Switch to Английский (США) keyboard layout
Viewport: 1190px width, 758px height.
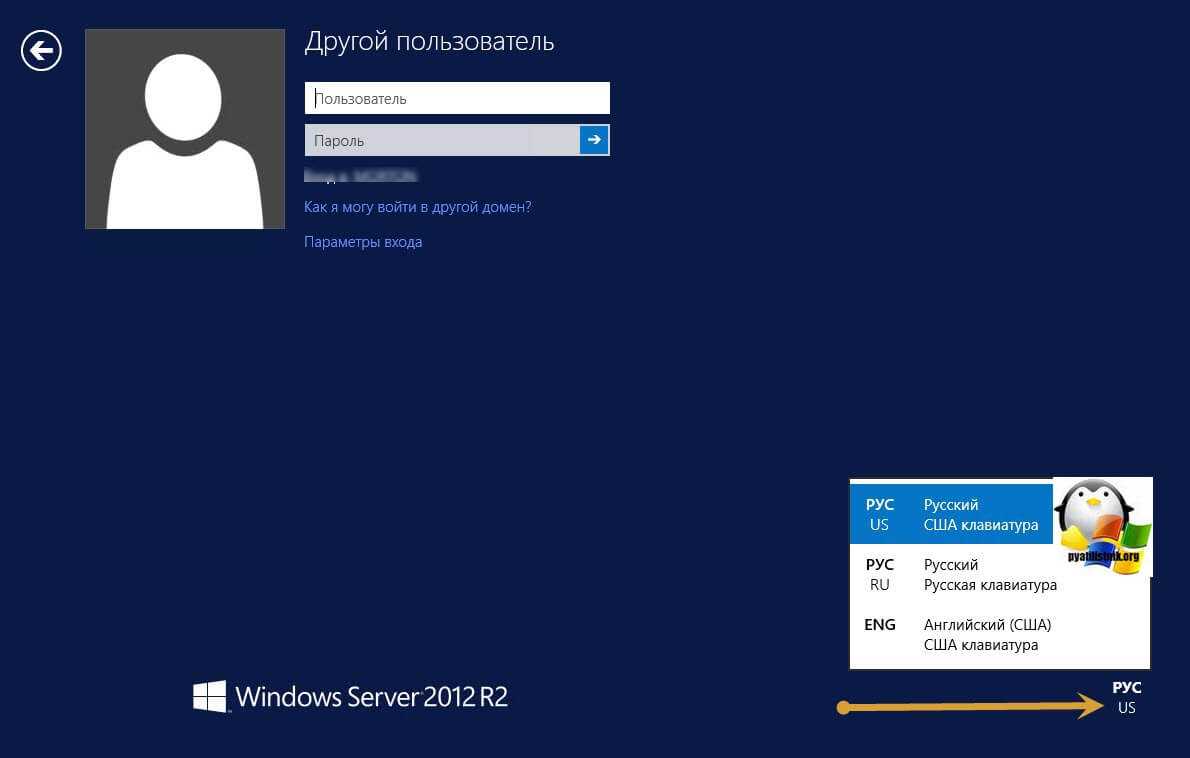pos(987,635)
